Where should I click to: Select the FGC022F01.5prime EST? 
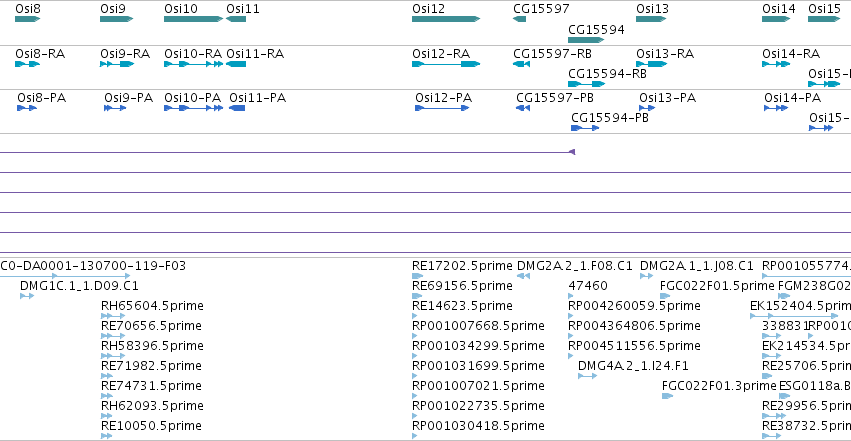(x=665, y=296)
